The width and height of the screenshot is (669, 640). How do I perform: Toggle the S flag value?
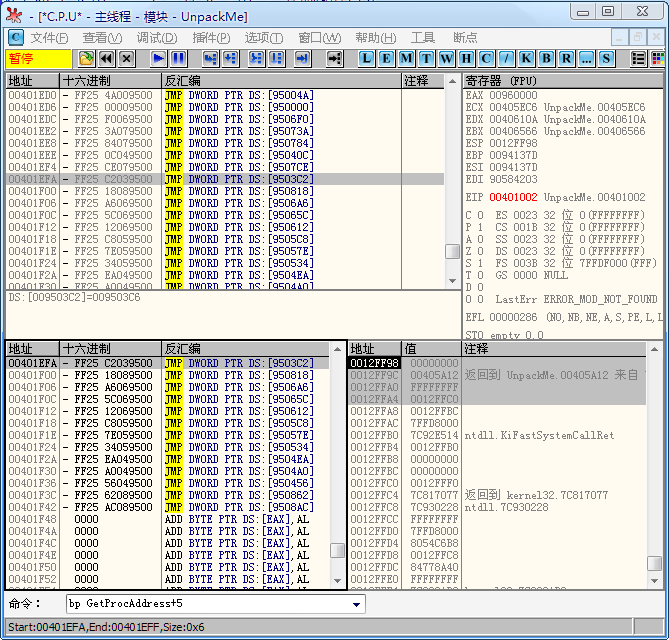pyautogui.click(x=480, y=263)
